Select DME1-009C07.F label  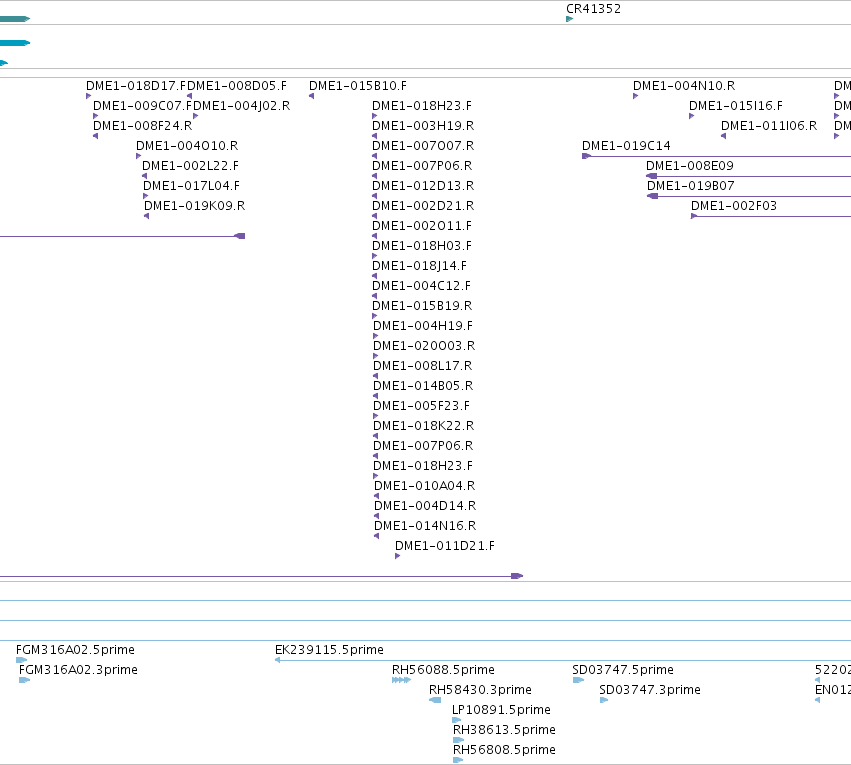[143, 106]
